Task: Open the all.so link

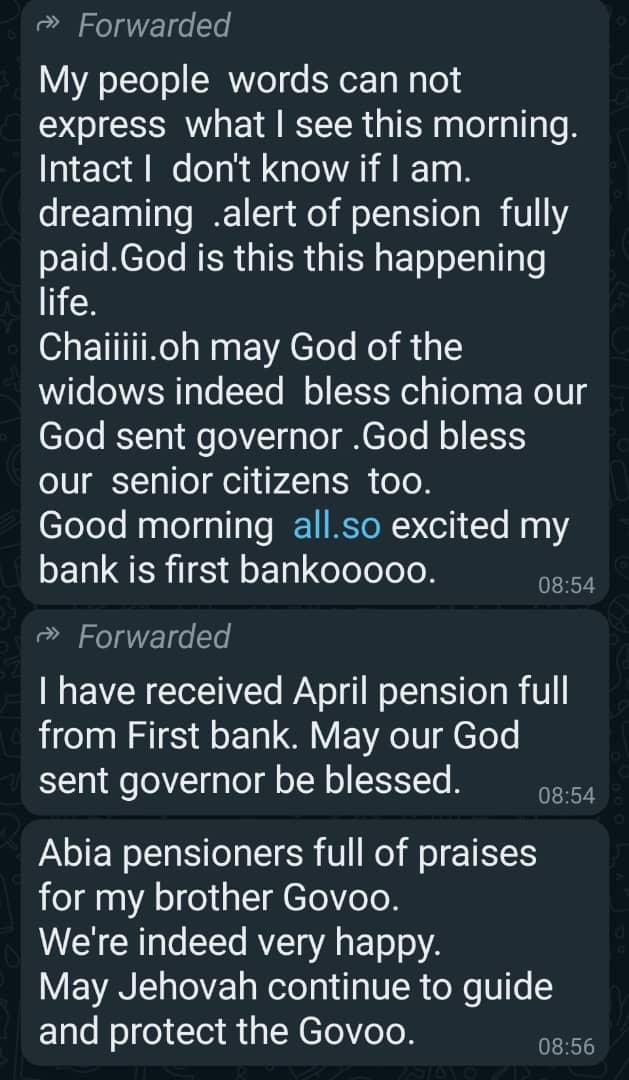Action: tap(337, 526)
